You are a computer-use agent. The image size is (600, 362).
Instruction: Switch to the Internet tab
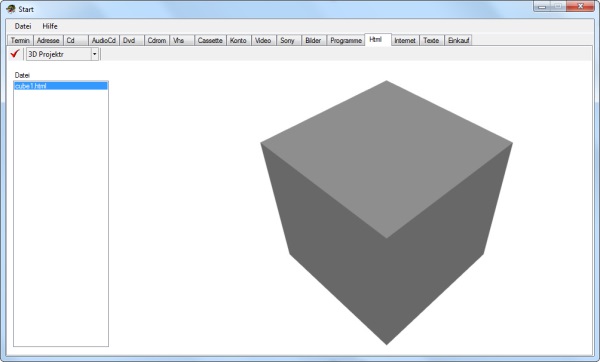click(x=405, y=40)
